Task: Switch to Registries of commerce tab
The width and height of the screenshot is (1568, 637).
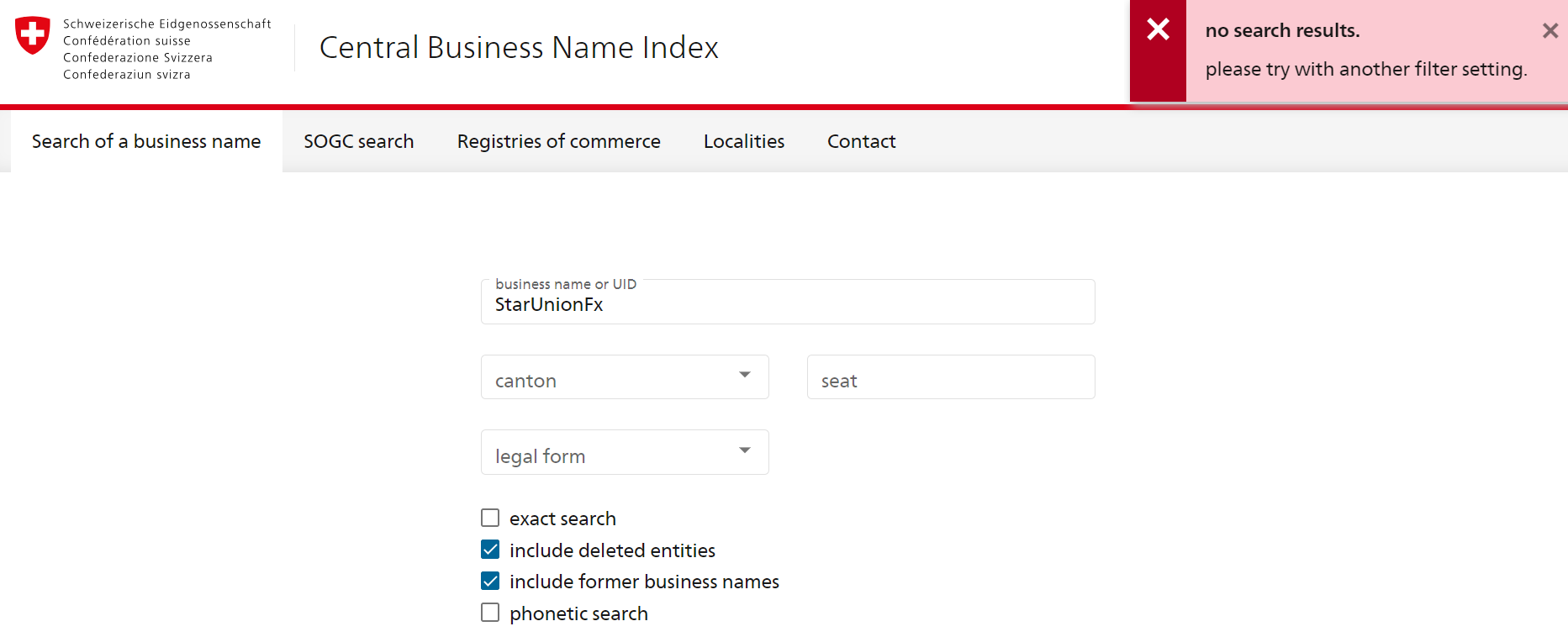Action: 558,141
